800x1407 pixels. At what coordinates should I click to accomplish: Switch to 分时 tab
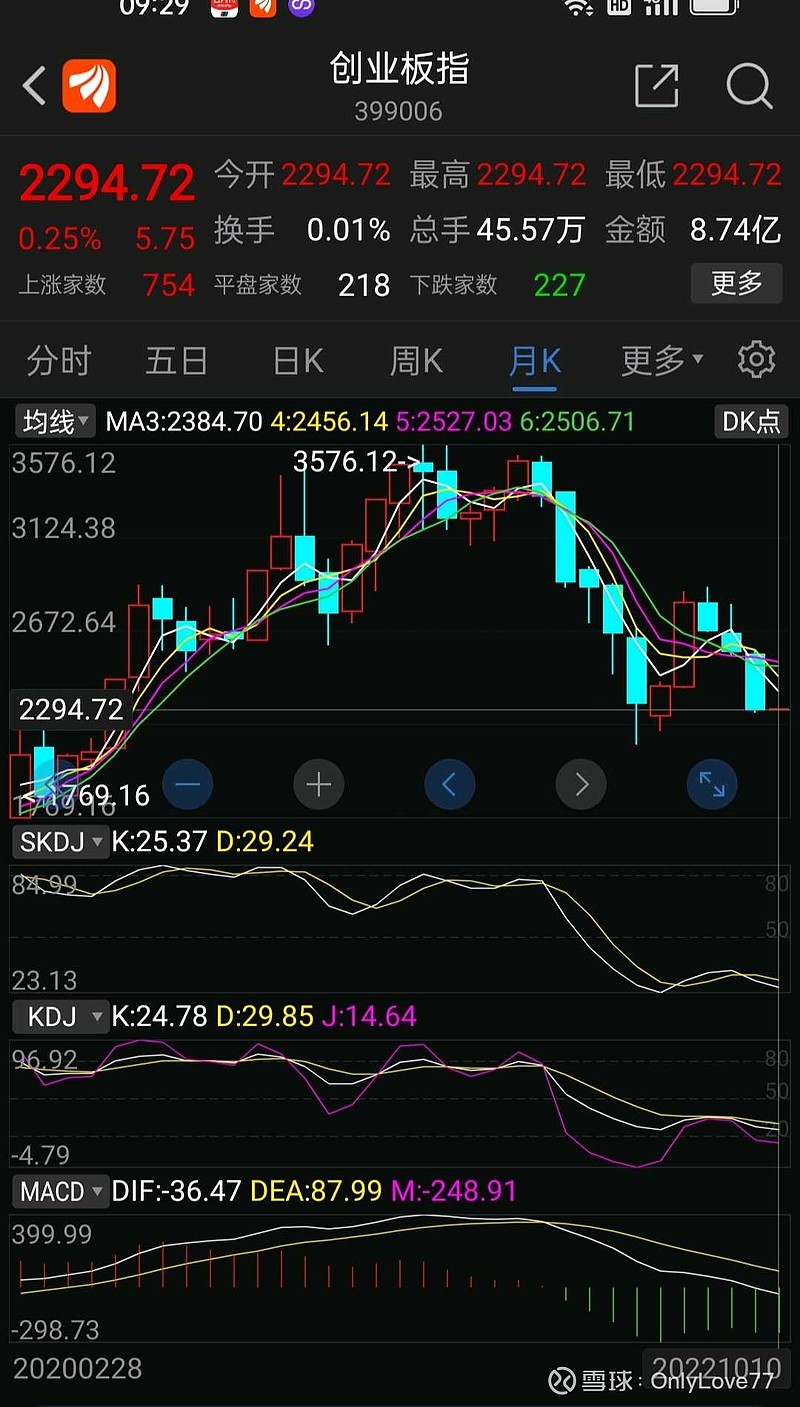click(59, 360)
